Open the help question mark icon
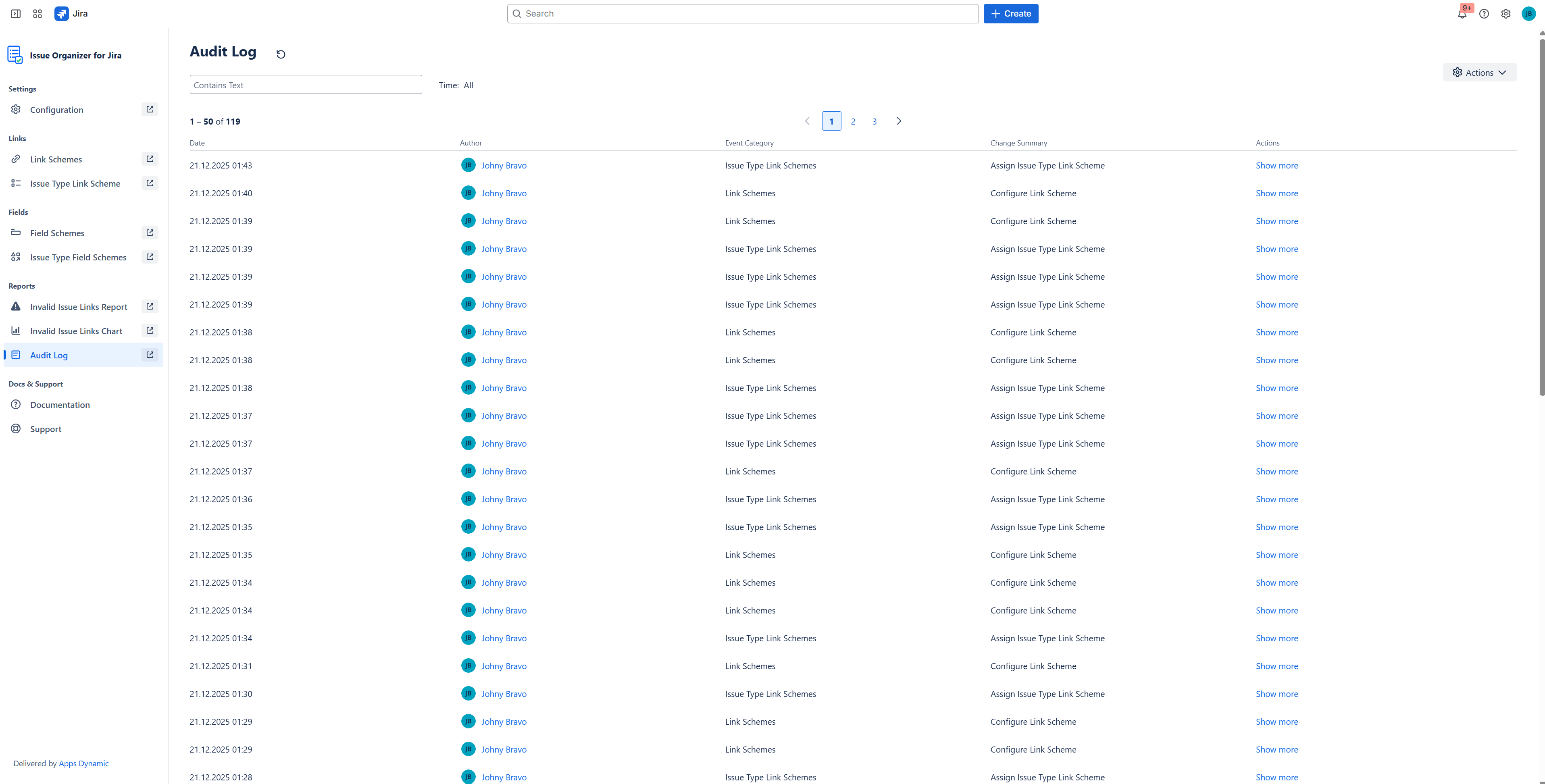 point(1484,14)
